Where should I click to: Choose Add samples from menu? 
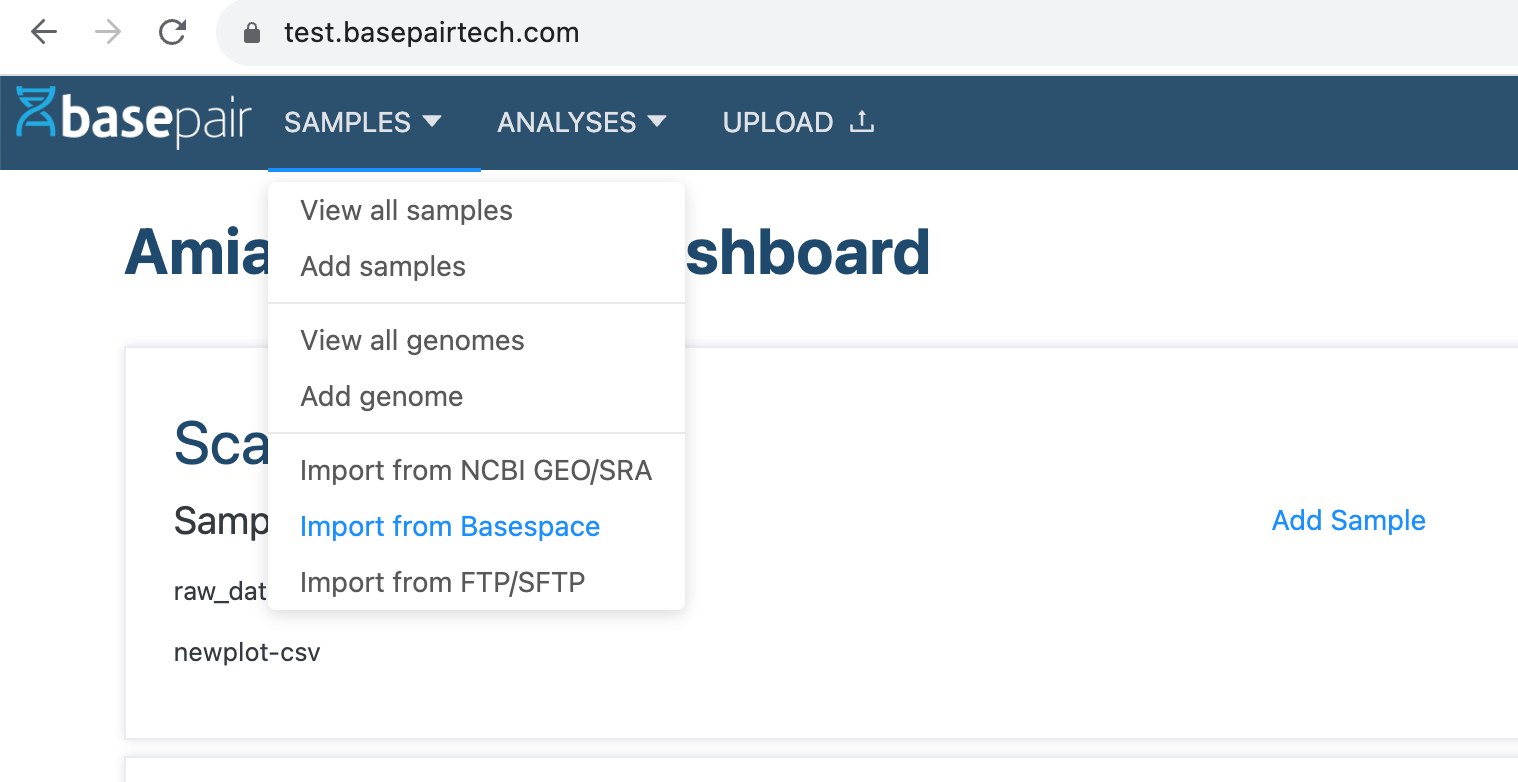click(x=383, y=267)
